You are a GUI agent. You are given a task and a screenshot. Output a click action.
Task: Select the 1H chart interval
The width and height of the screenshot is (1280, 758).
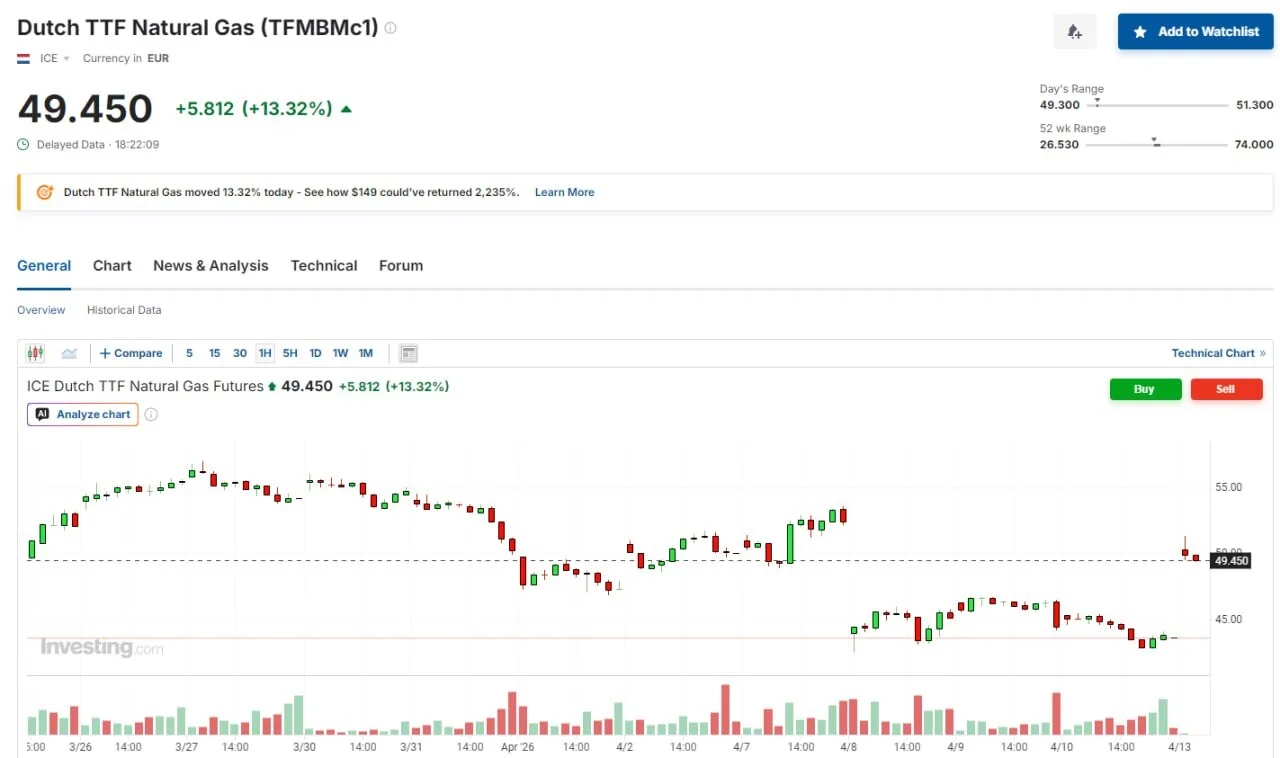click(x=265, y=353)
